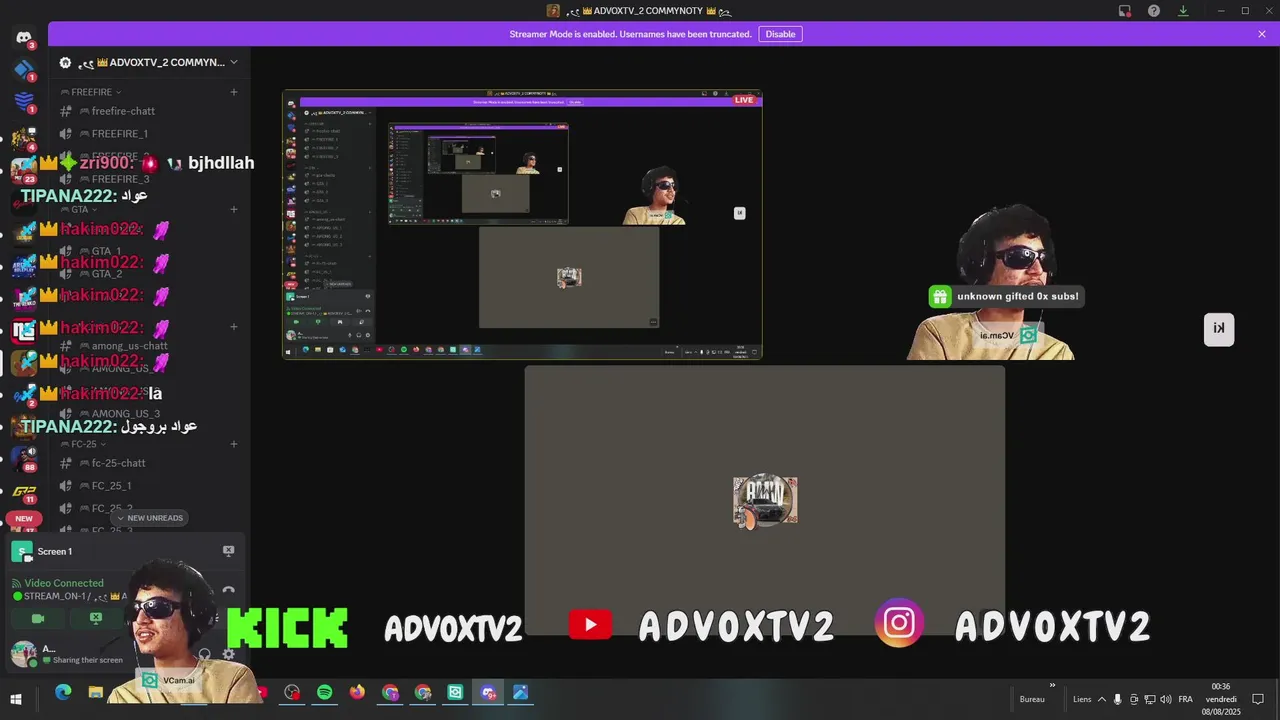Open user avatar showing Sharing their screen
1280x720 pixels.
pyautogui.click(x=23, y=655)
